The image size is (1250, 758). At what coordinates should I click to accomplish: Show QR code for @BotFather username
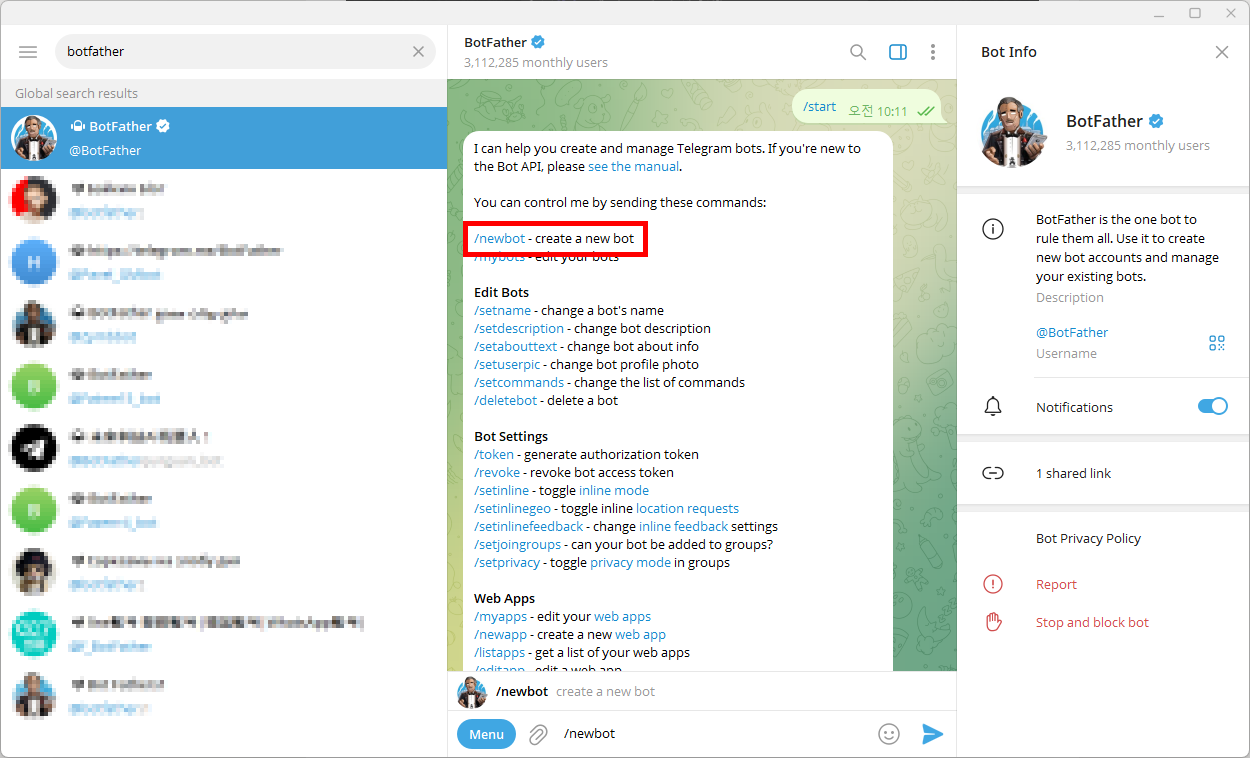coord(1217,343)
